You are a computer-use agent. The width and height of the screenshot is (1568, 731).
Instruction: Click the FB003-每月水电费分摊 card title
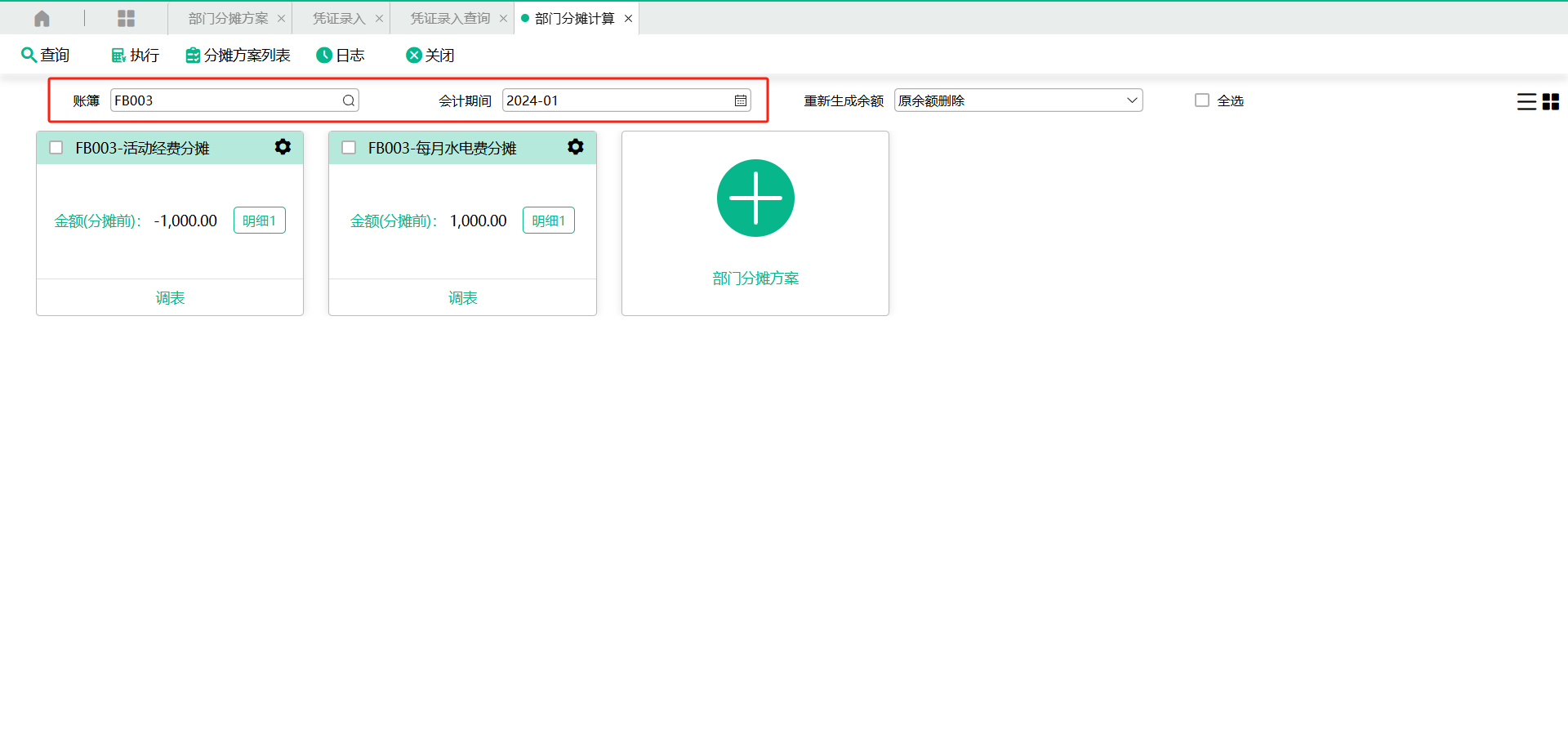tap(442, 148)
